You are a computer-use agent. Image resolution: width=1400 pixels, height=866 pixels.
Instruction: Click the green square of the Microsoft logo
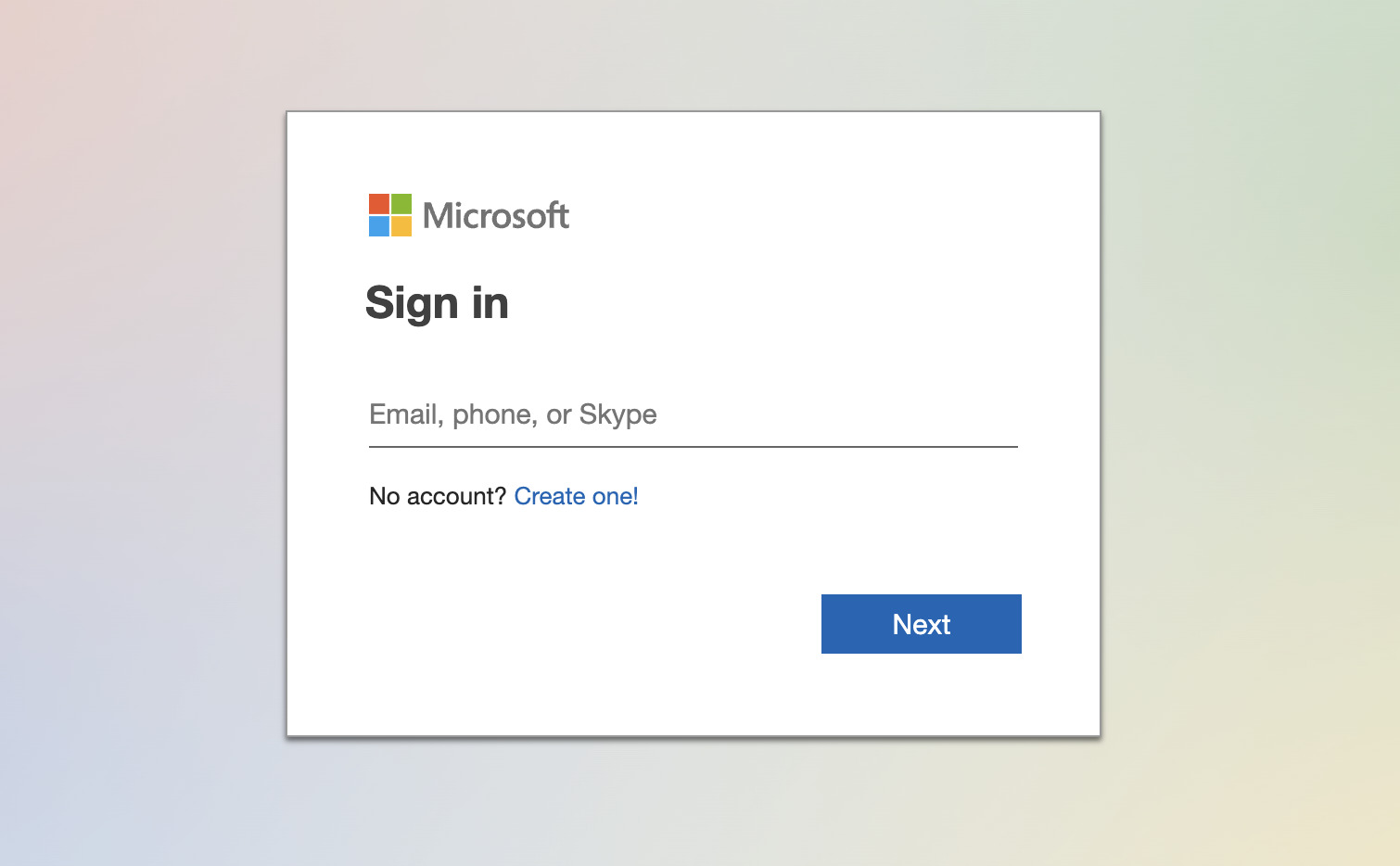tap(403, 203)
